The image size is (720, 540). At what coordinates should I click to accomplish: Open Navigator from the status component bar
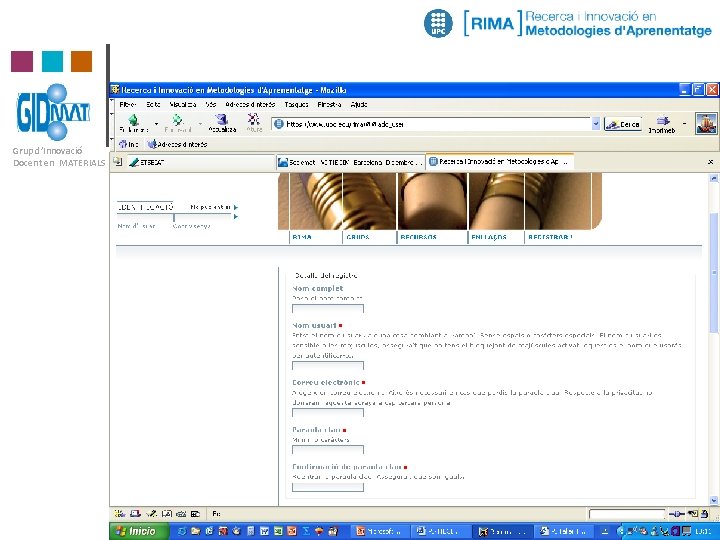[x=119, y=514]
